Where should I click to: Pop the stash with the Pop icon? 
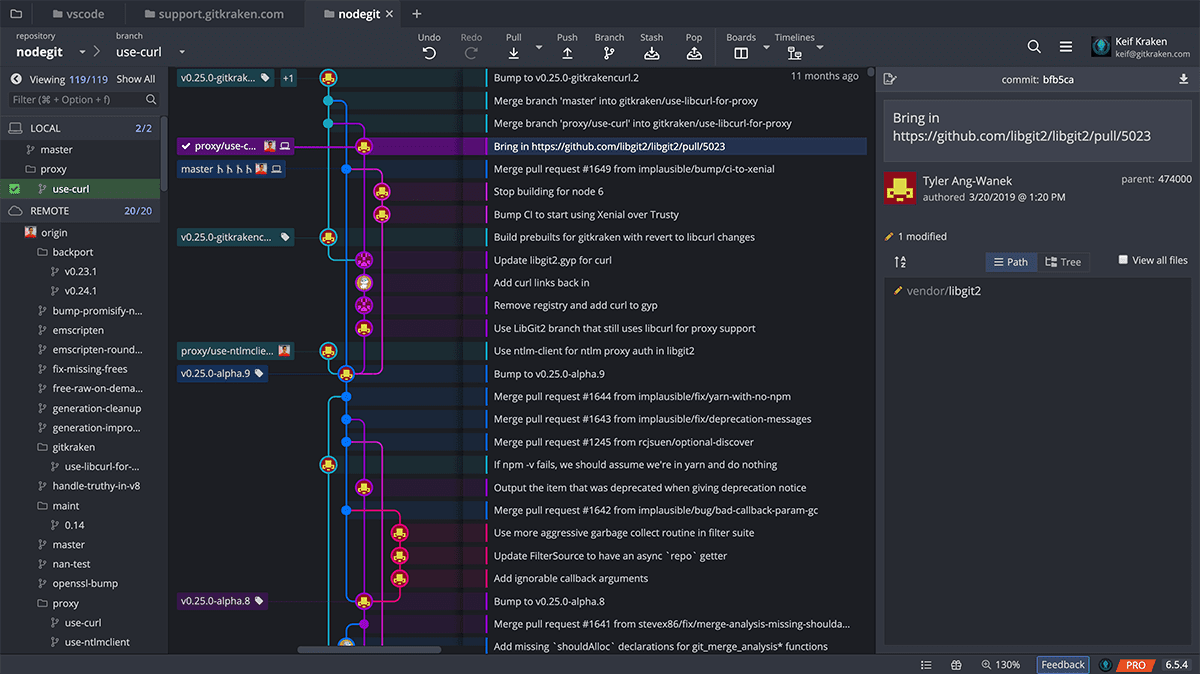(694, 54)
